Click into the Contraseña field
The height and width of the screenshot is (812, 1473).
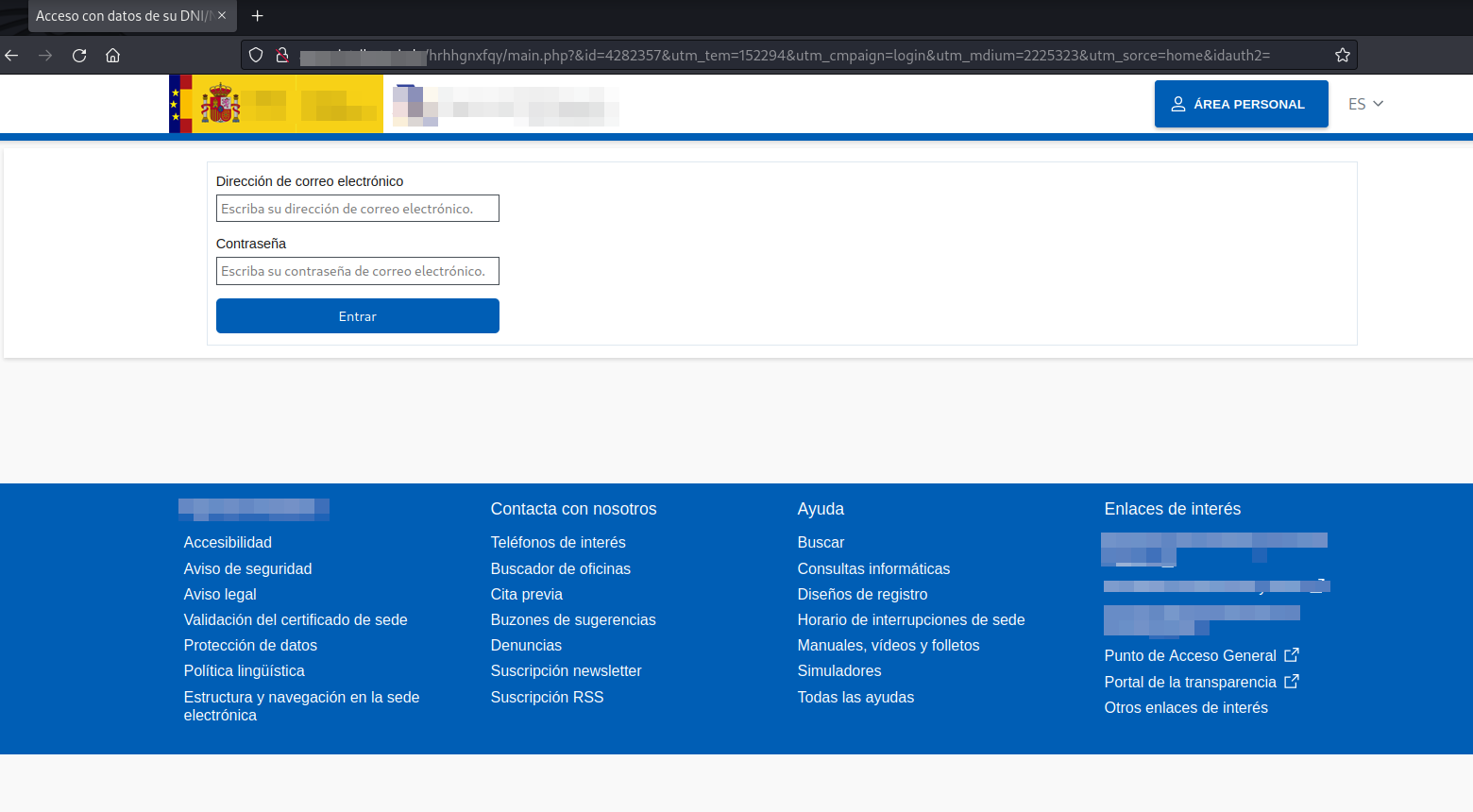click(357, 271)
